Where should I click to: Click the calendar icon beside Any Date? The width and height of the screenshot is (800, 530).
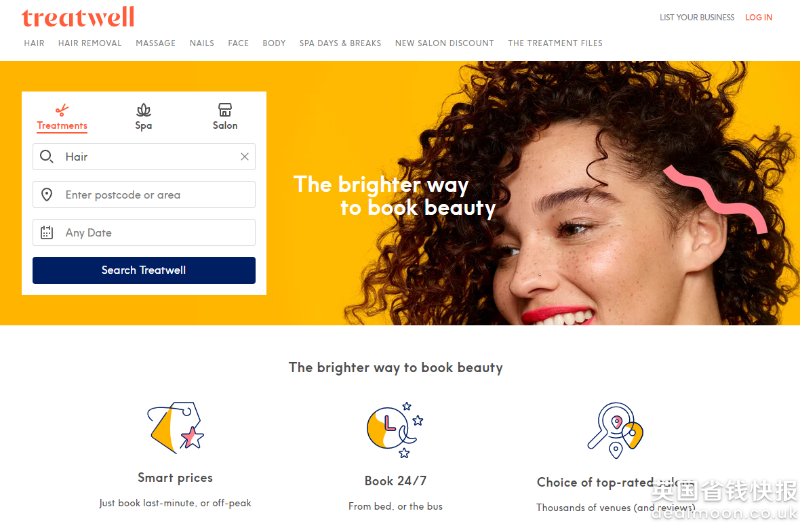click(x=46, y=233)
